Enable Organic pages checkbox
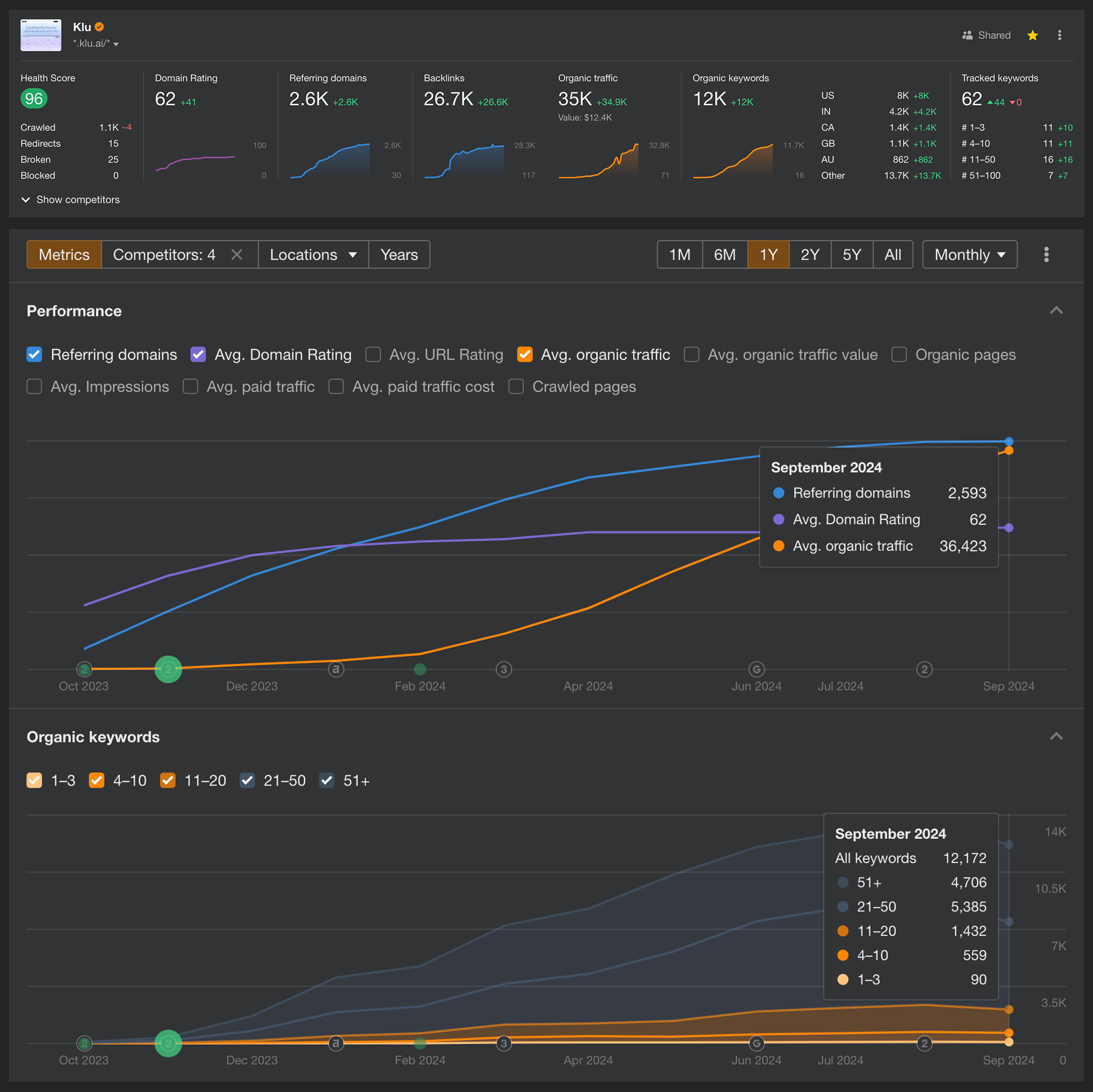1093x1092 pixels. point(899,355)
